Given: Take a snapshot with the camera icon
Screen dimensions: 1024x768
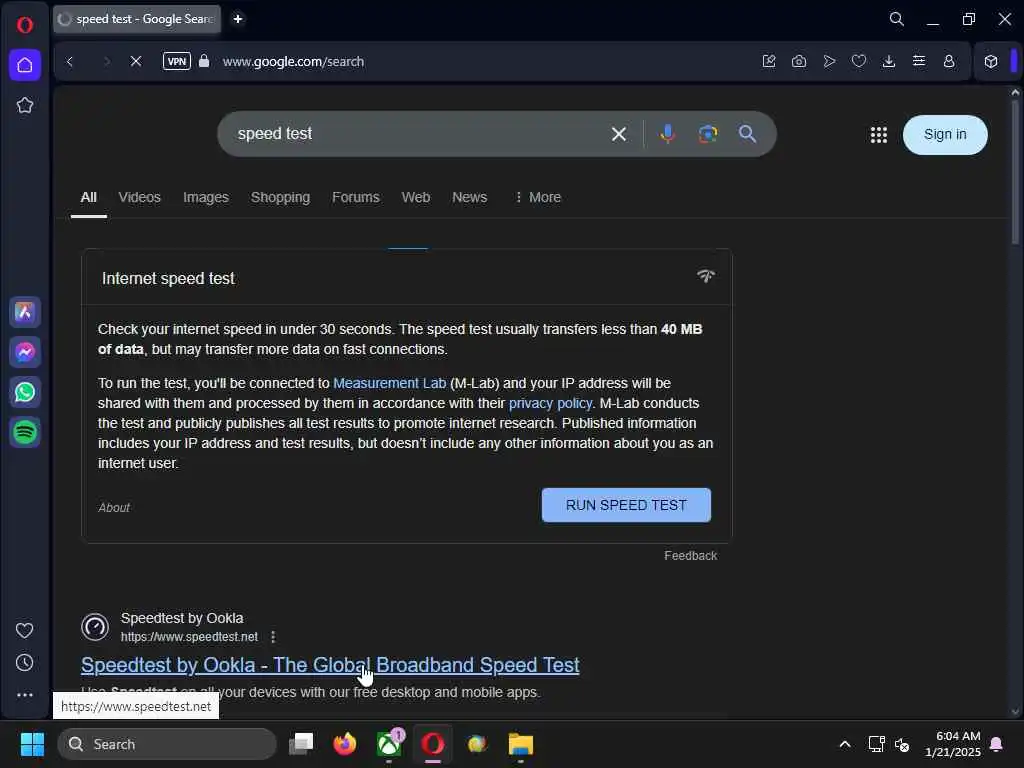Looking at the screenshot, I should coord(799,61).
